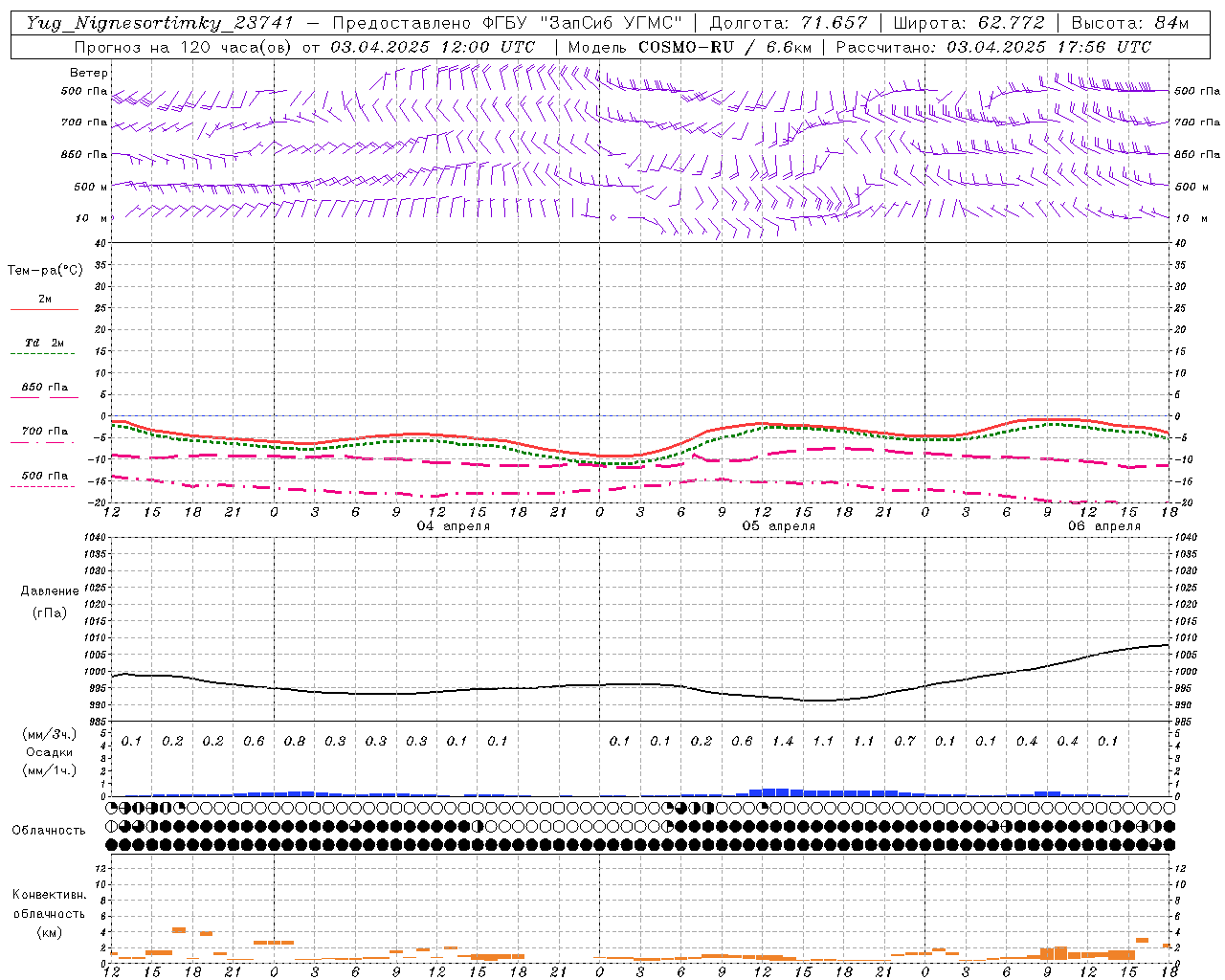Click the 1.4 precipitation peak value
Viewport: 1225px width, 980px height.
(x=783, y=742)
